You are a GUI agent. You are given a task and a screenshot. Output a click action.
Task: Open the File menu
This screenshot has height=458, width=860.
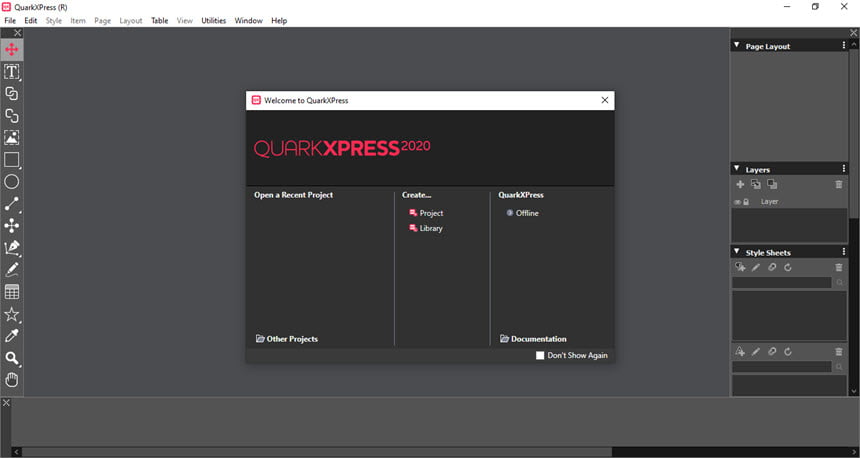pos(10,20)
